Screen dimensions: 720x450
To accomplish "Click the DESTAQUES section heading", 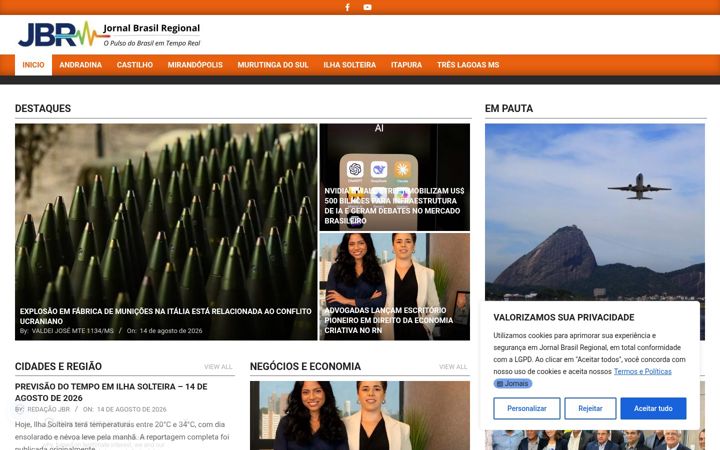I will coord(43,108).
